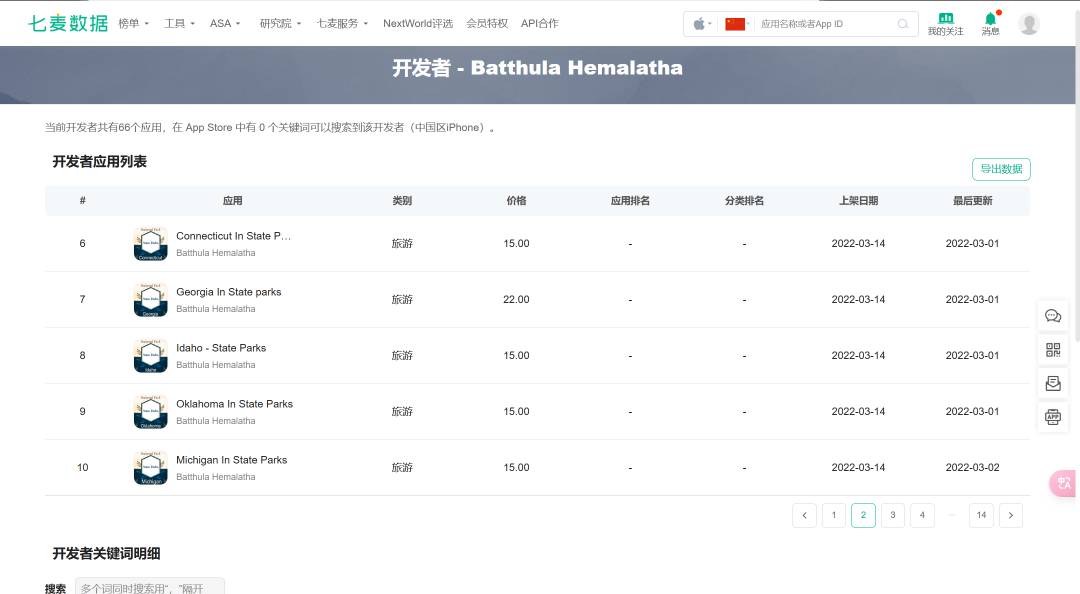Click row number 10

83,467
